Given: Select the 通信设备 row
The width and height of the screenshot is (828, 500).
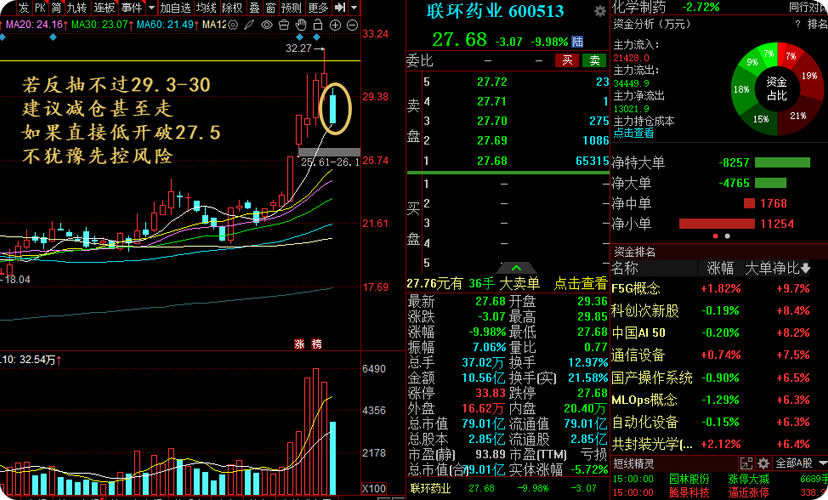Looking at the screenshot, I should coord(718,355).
